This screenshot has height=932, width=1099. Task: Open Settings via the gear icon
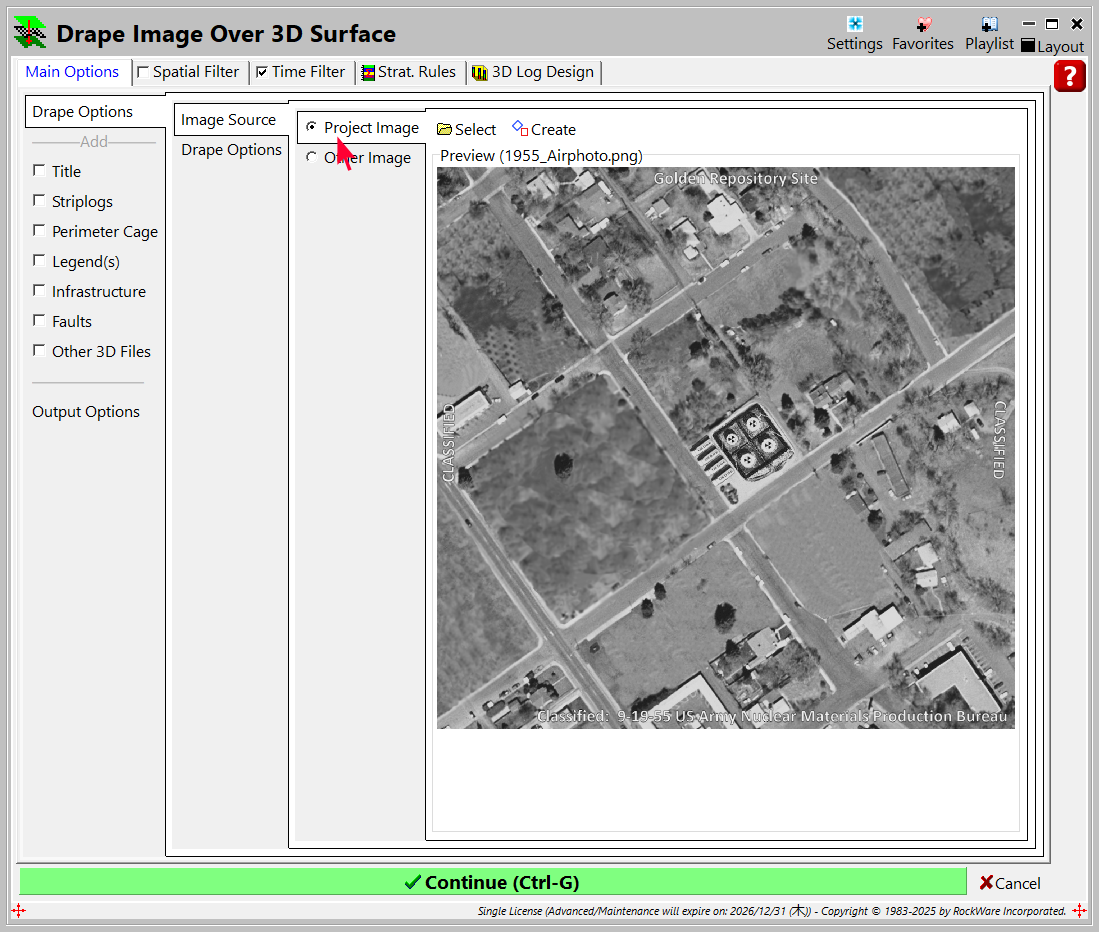click(854, 25)
